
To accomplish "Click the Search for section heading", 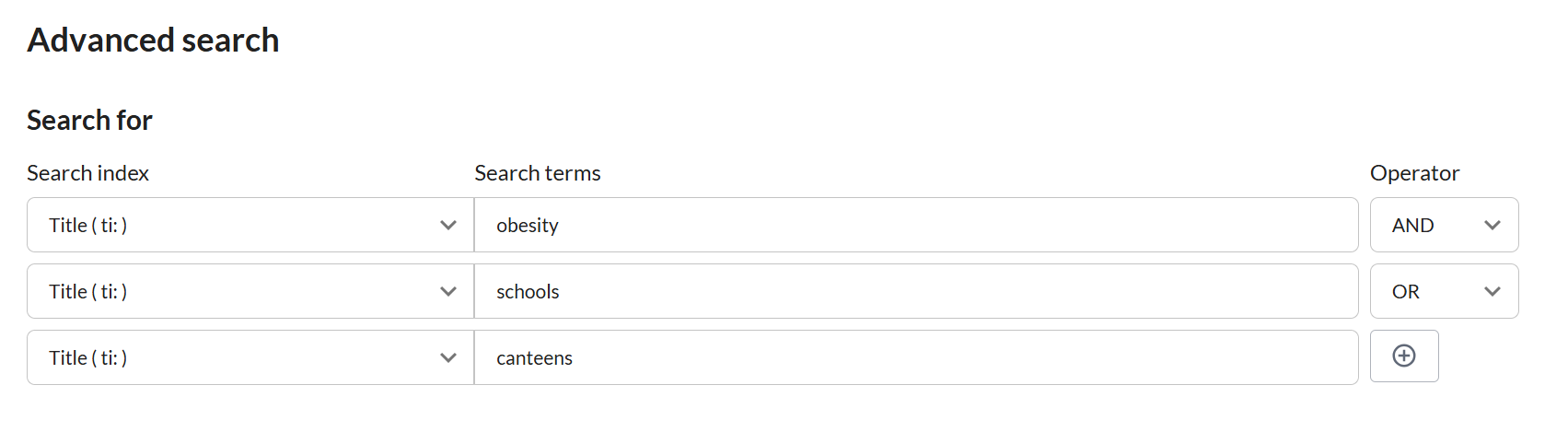I will [89, 121].
